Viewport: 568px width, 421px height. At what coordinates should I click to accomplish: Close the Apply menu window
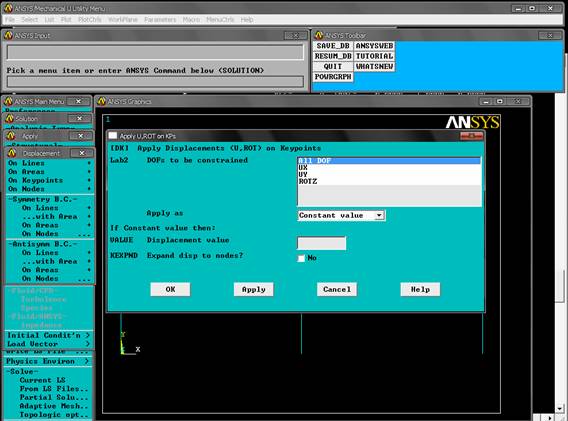point(81,136)
